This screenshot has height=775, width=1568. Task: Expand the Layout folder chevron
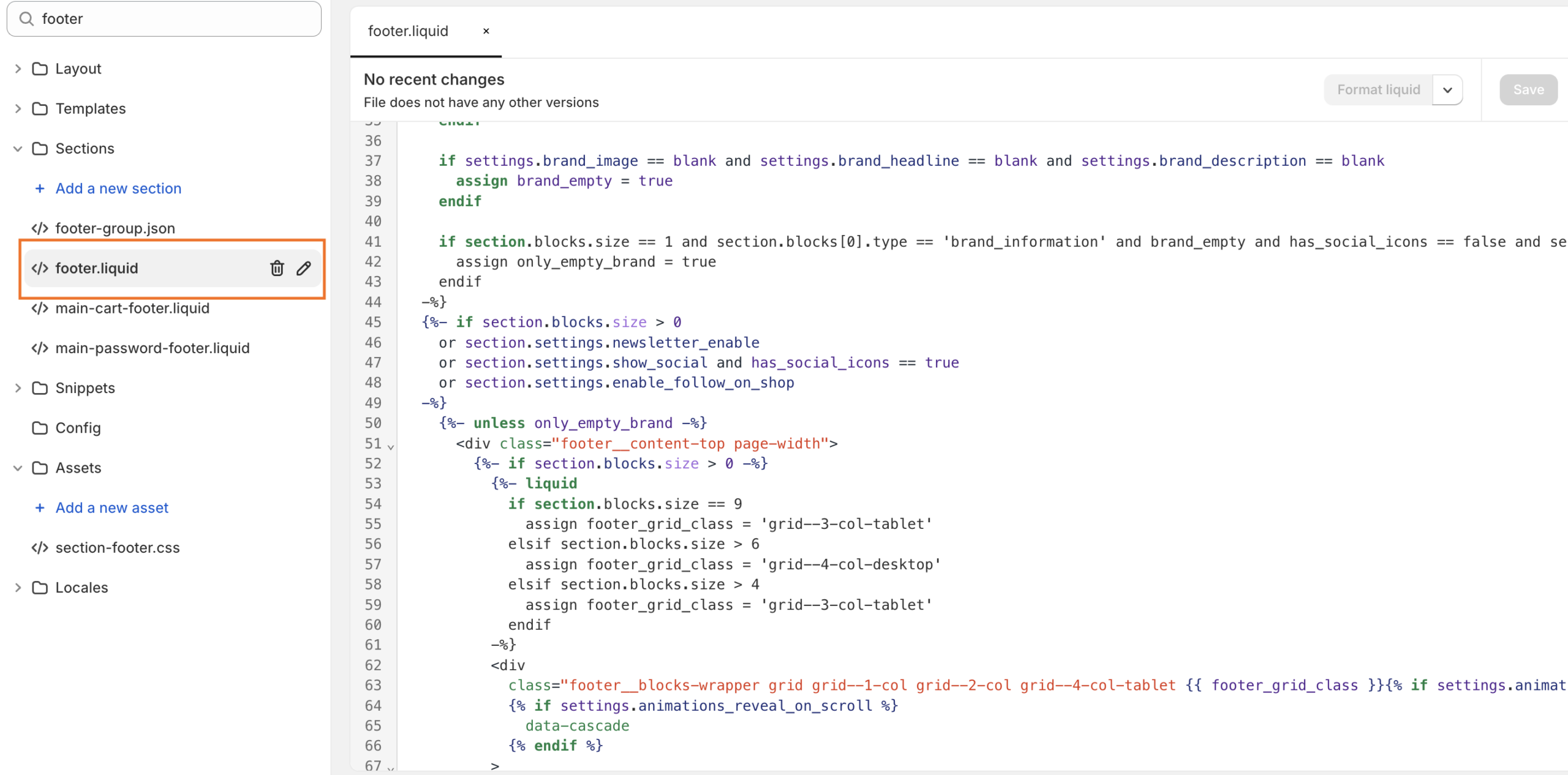pos(18,69)
